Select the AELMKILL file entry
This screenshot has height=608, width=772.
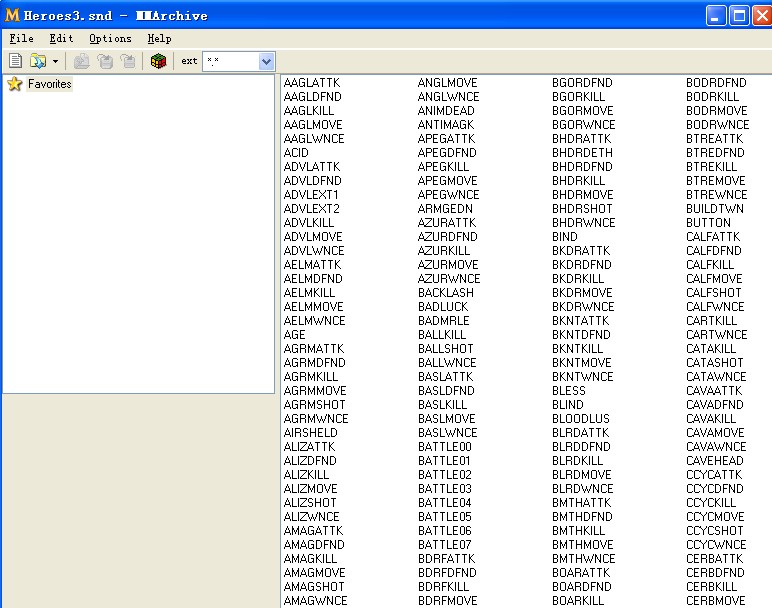(x=309, y=292)
